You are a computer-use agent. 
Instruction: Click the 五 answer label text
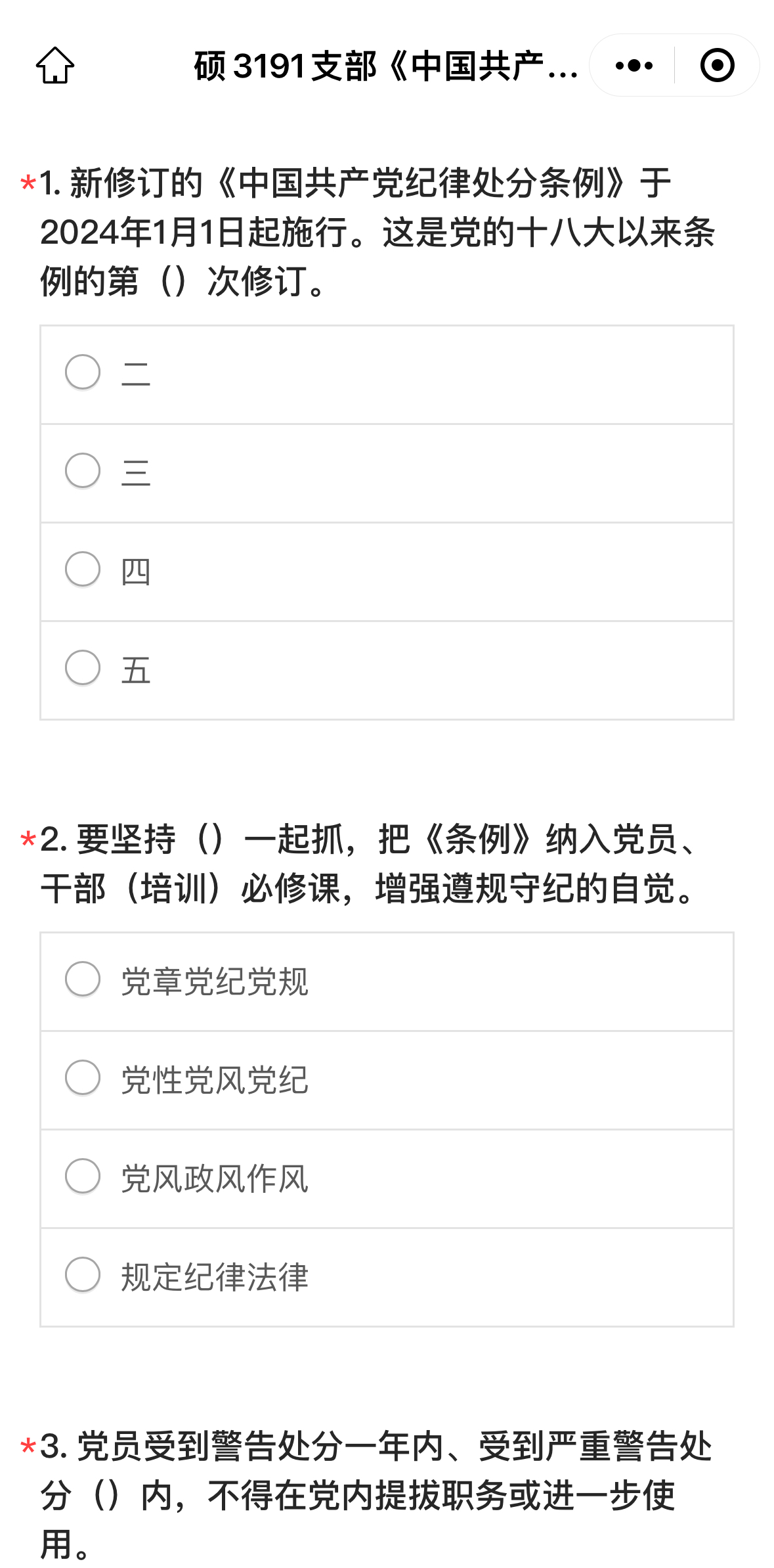tap(136, 670)
